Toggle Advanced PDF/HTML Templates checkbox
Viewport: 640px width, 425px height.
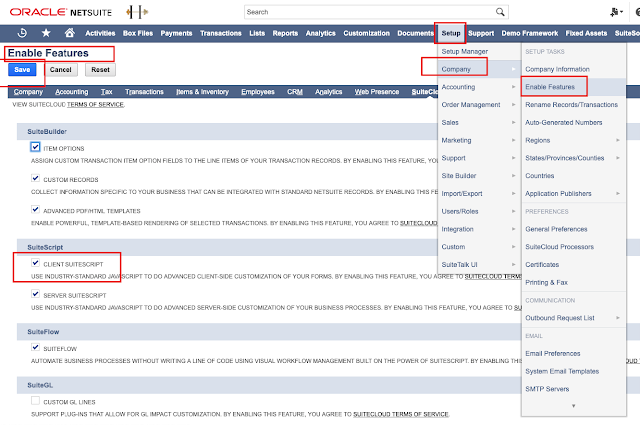(x=36, y=209)
